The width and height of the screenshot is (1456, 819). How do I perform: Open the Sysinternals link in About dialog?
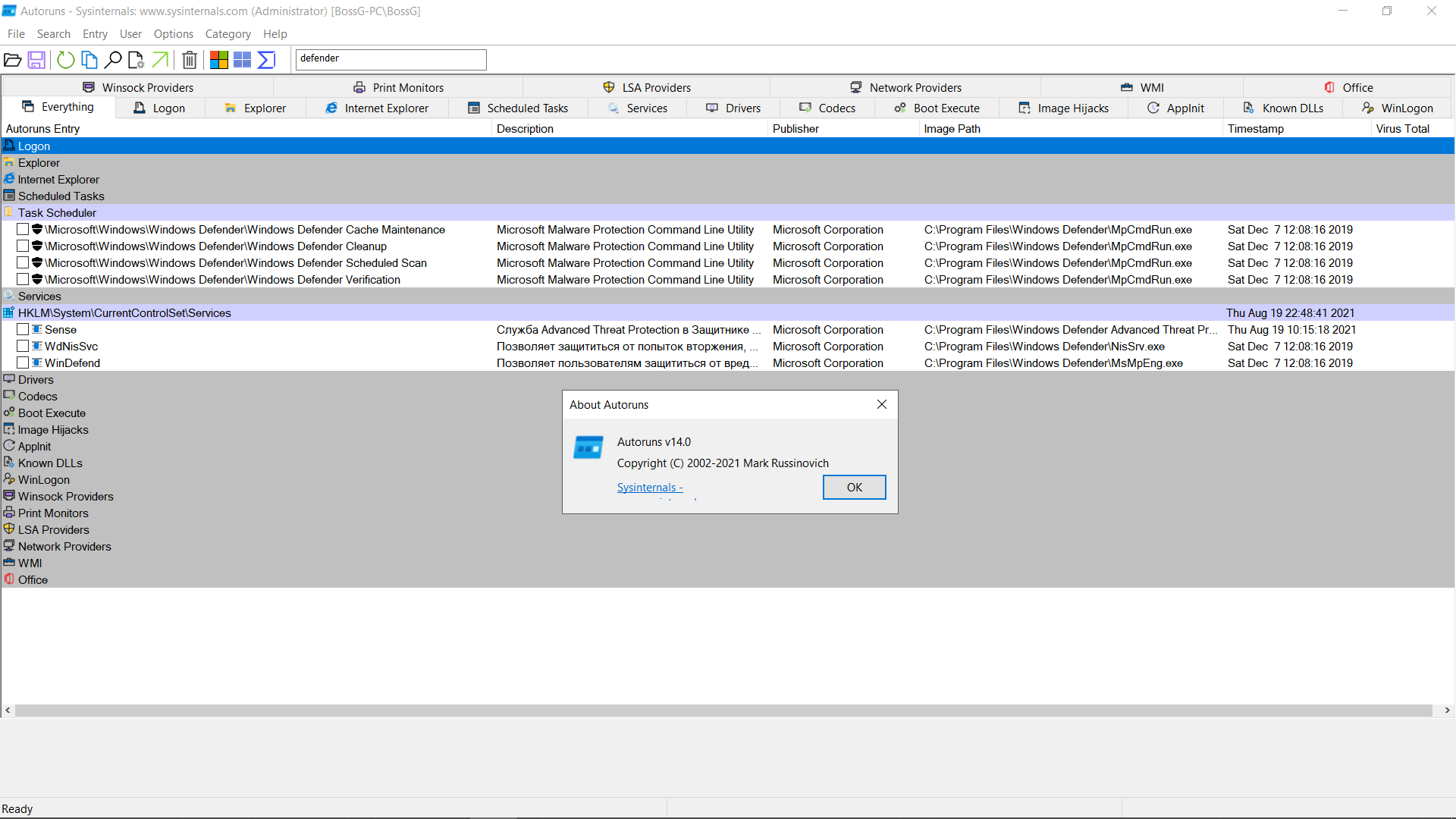click(650, 488)
